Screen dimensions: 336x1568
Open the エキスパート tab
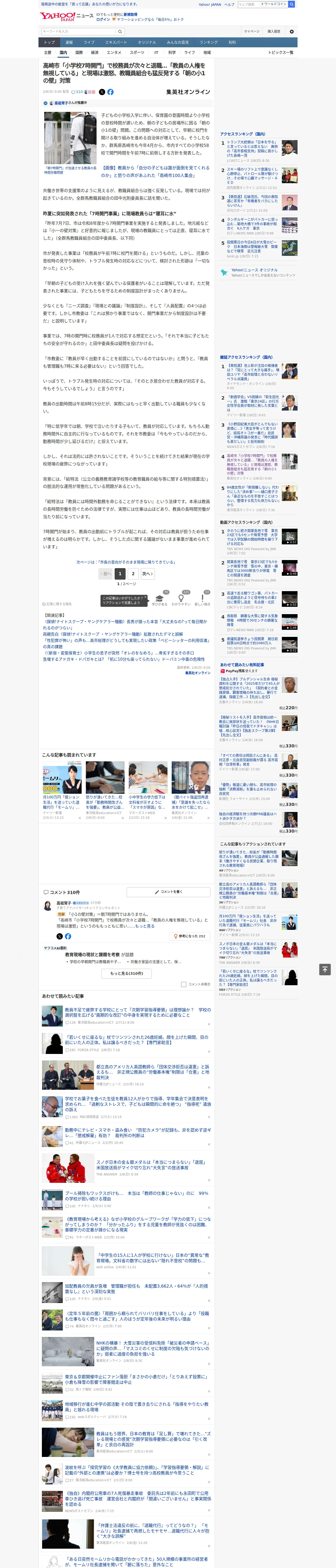click(116, 43)
